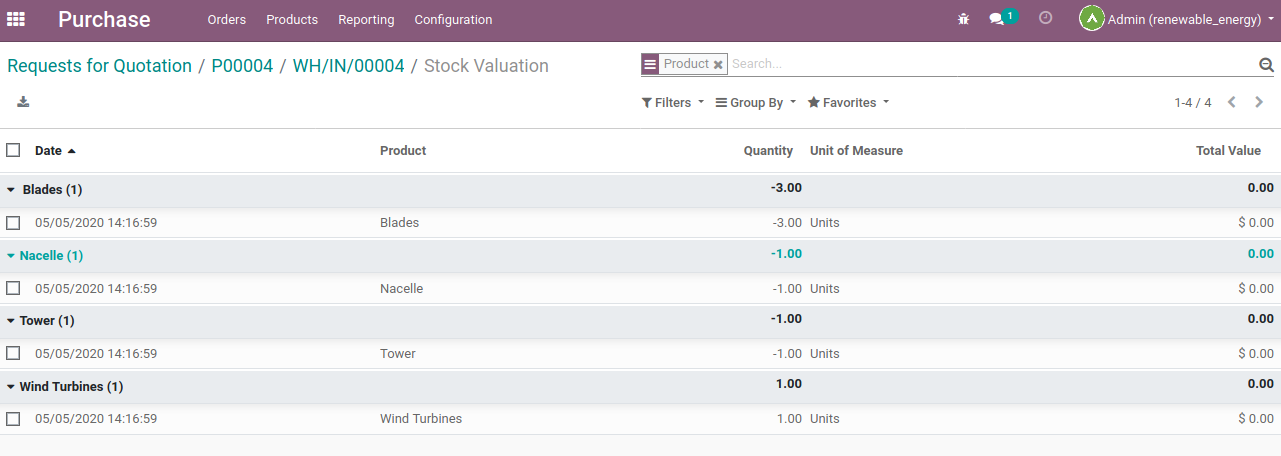Open the Configuration menu
This screenshot has height=456, width=1281.
coord(453,20)
